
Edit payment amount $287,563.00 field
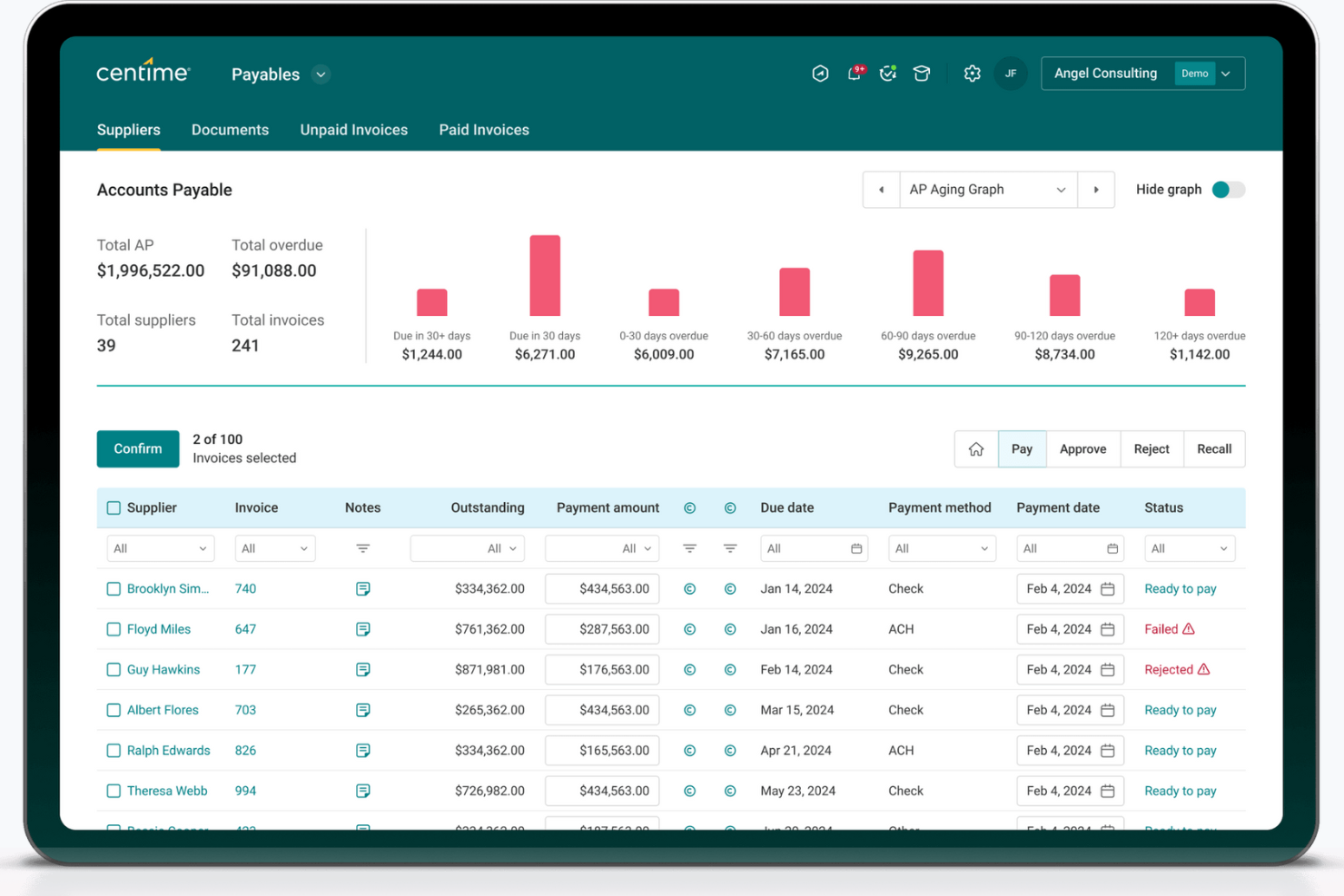(602, 629)
